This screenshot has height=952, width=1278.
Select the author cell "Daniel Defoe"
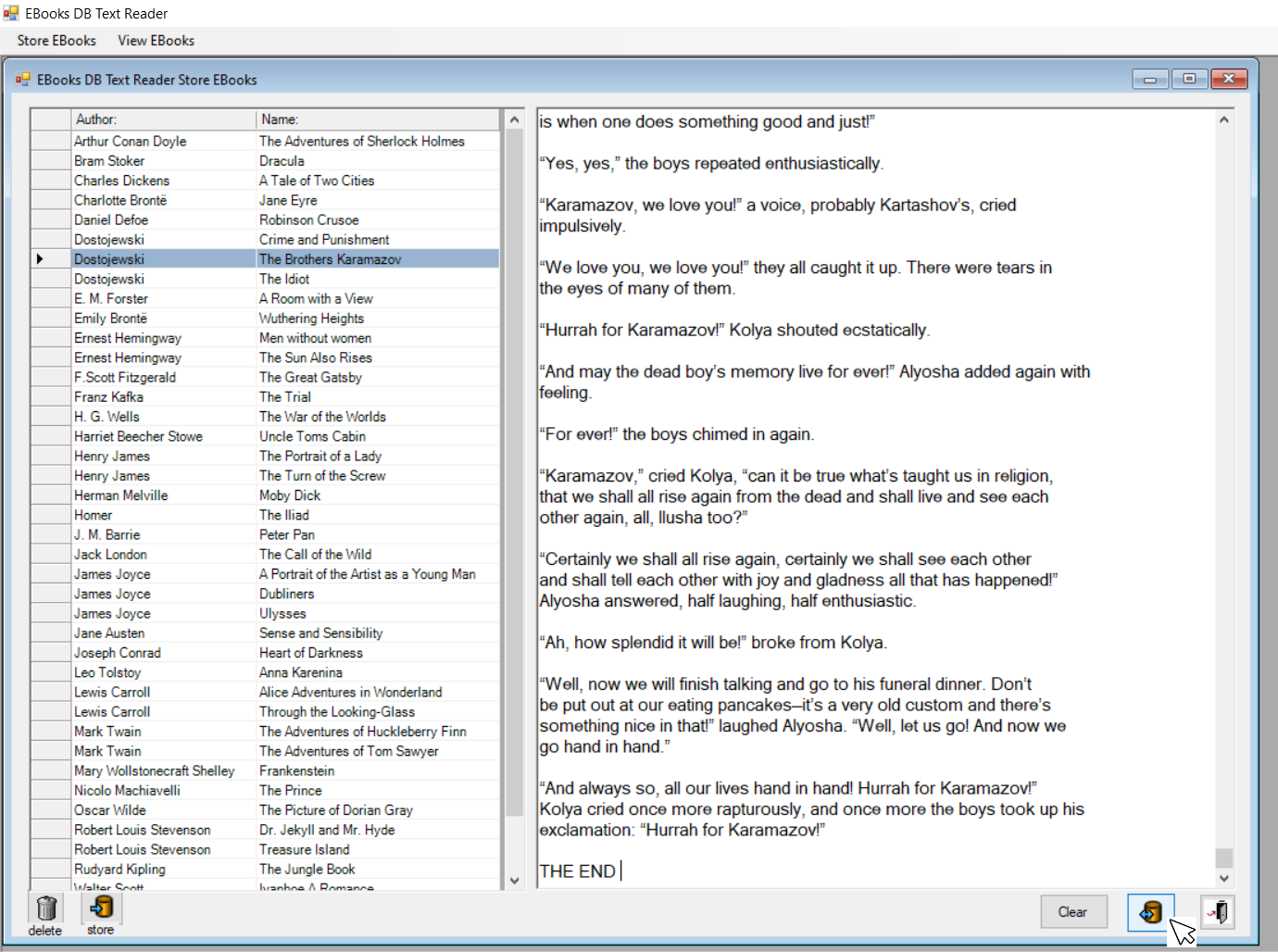[164, 220]
